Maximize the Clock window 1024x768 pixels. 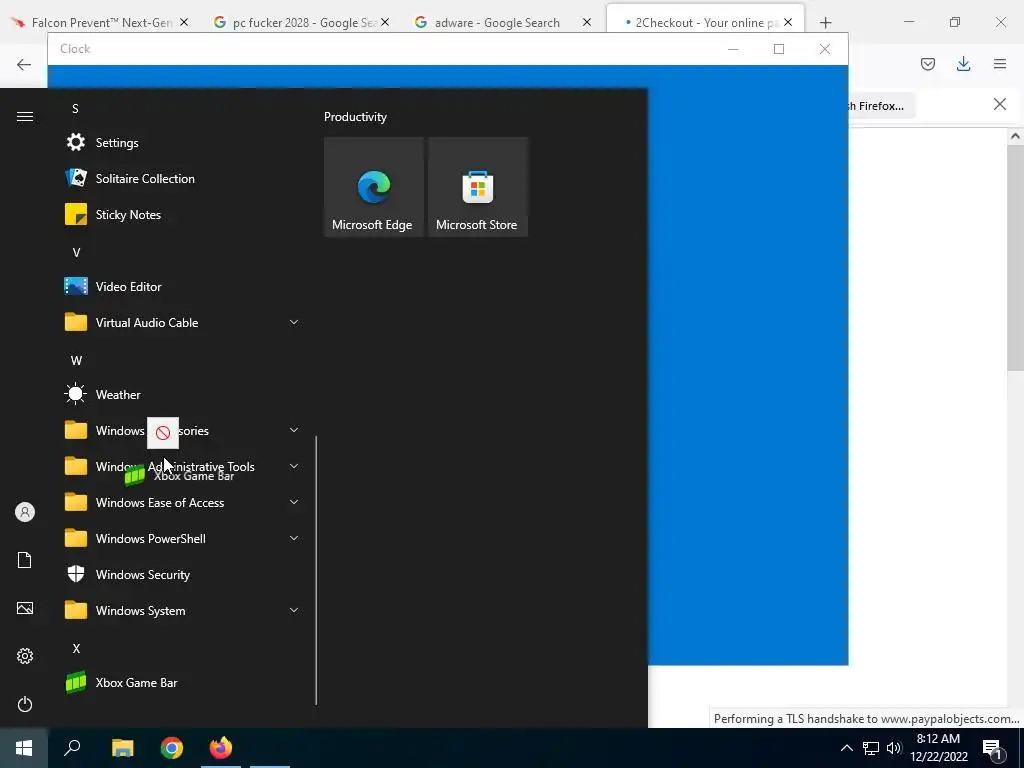(778, 49)
